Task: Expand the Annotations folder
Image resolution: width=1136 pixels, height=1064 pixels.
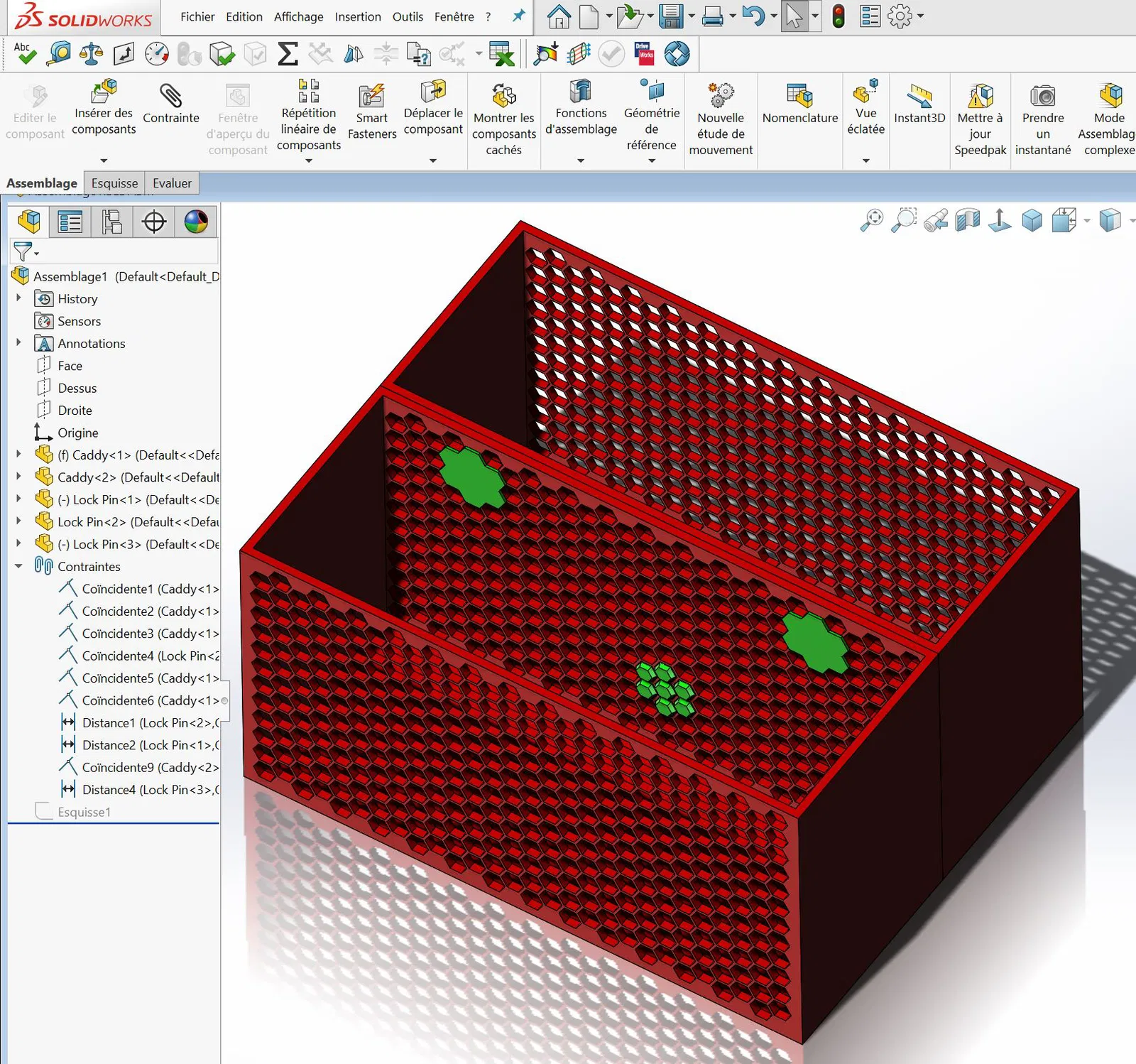Action: (x=18, y=343)
